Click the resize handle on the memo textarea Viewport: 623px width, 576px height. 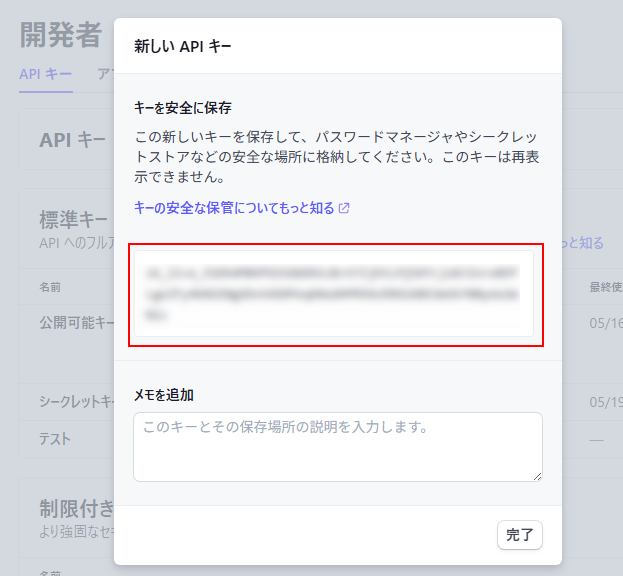click(x=536, y=475)
